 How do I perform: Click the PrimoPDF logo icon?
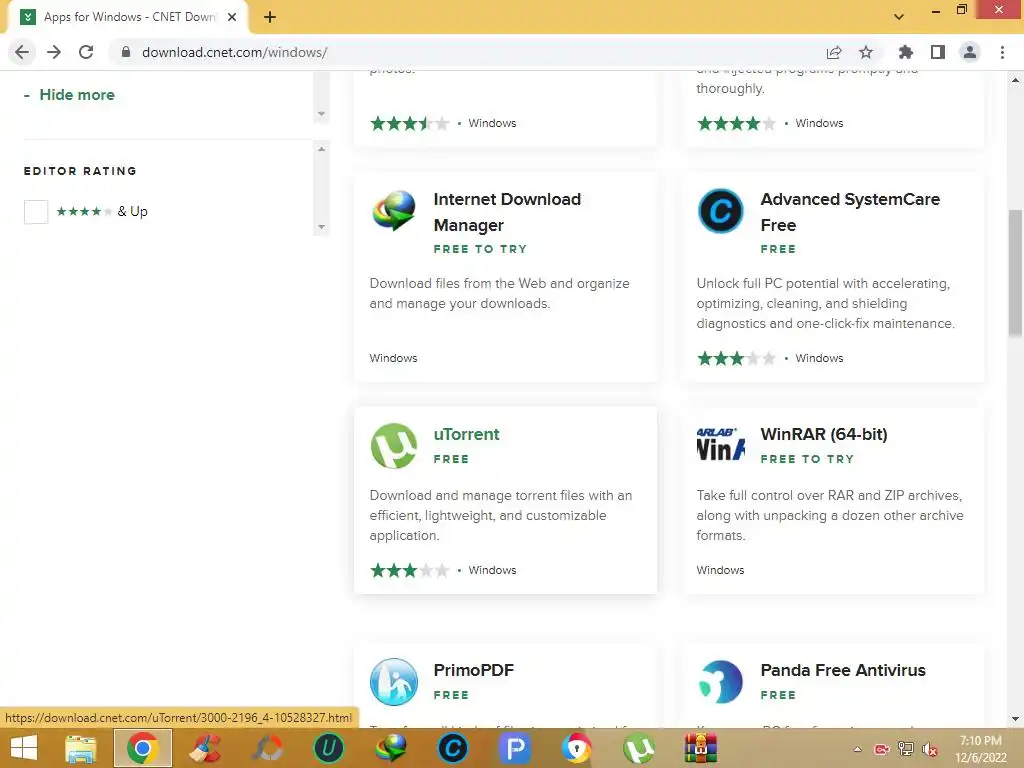coord(394,682)
